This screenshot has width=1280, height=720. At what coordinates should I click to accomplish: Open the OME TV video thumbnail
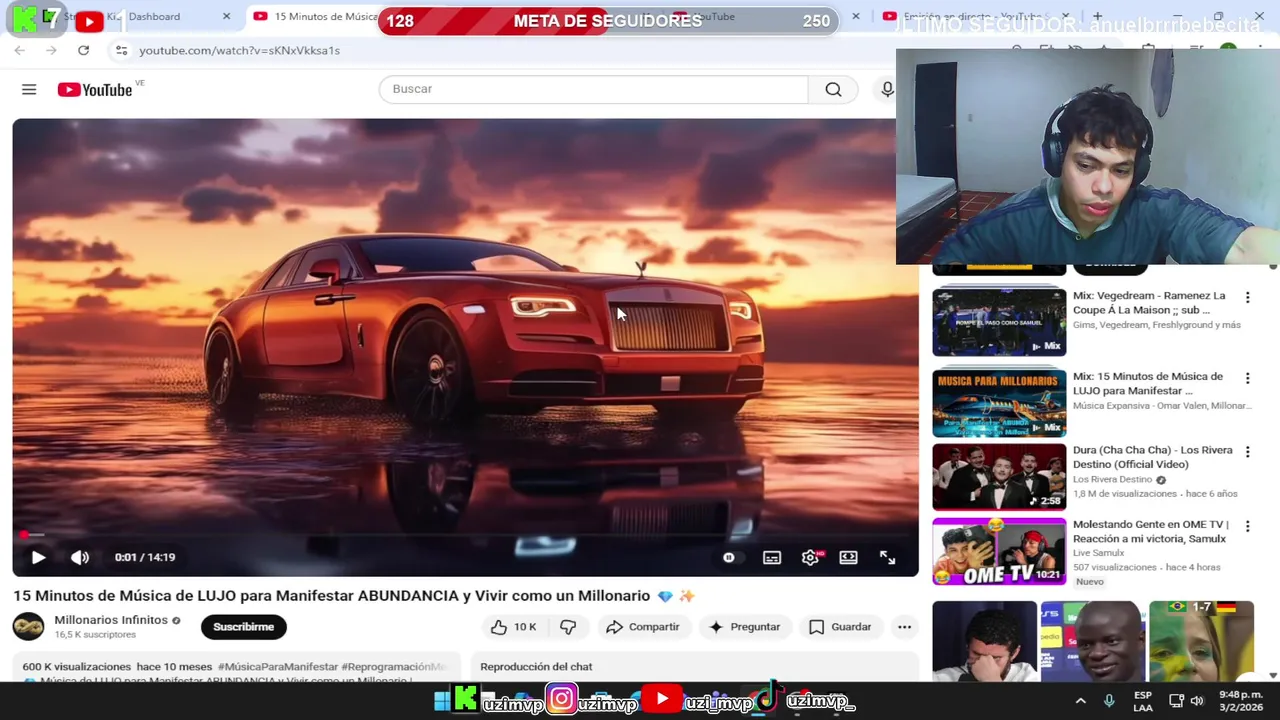tap(999, 551)
